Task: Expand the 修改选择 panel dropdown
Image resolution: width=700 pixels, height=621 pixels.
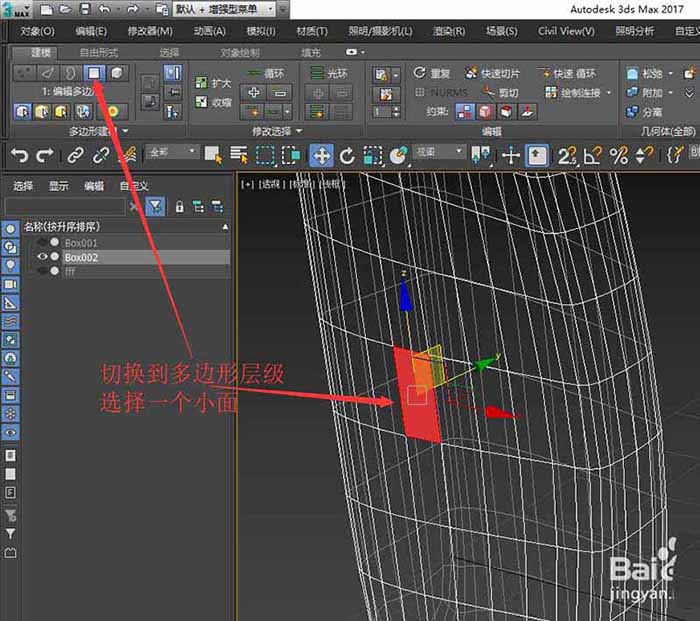Action: coord(298,132)
